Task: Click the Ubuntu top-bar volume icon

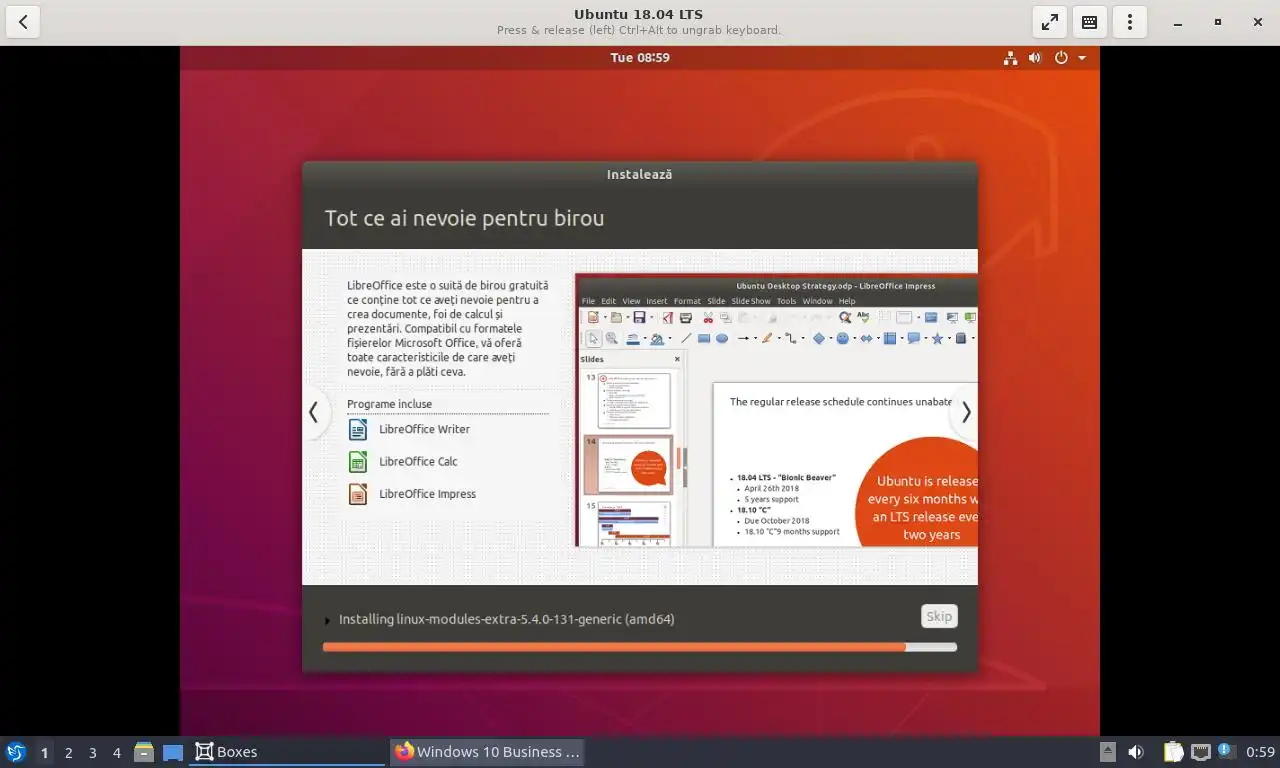Action: click(1035, 58)
